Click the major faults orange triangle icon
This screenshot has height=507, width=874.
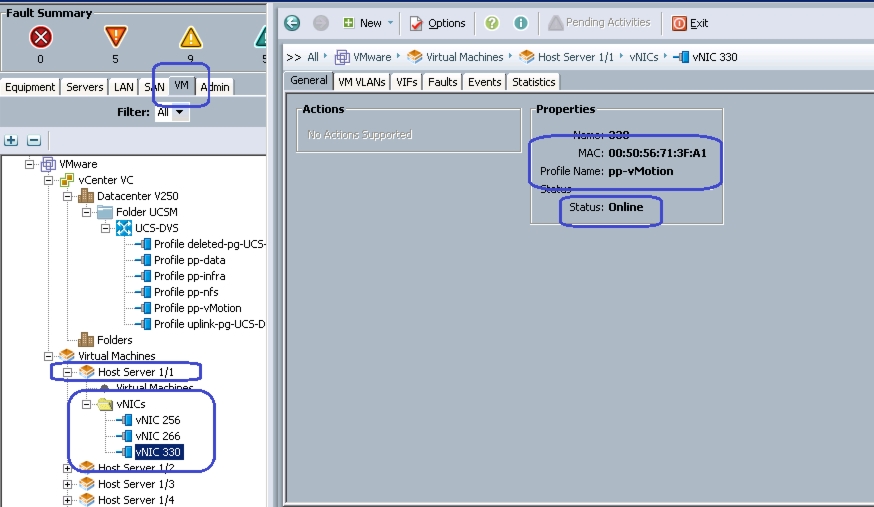coord(115,37)
